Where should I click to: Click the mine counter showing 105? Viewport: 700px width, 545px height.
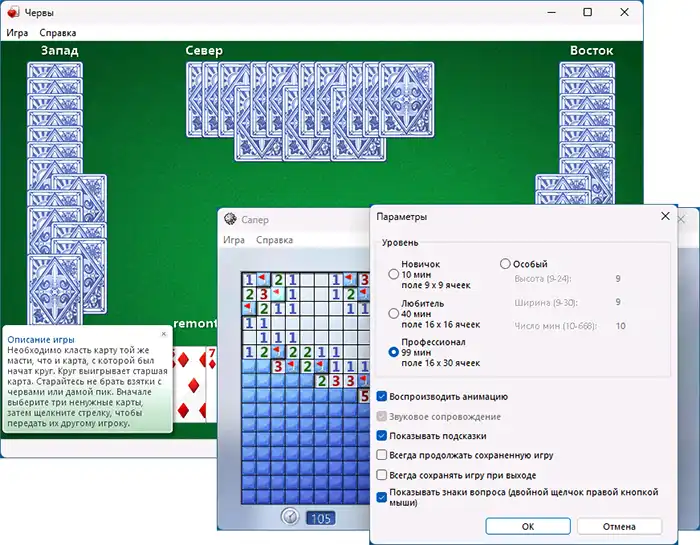321,518
